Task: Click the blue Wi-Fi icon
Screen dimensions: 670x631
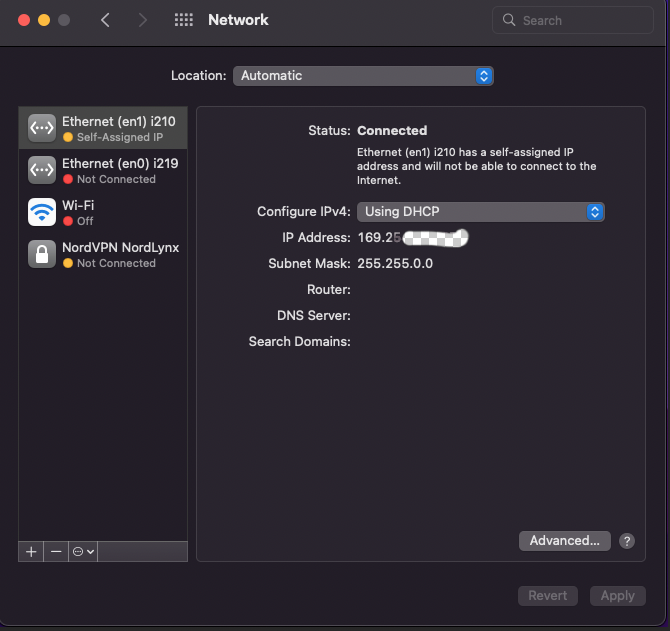Action: pos(42,212)
